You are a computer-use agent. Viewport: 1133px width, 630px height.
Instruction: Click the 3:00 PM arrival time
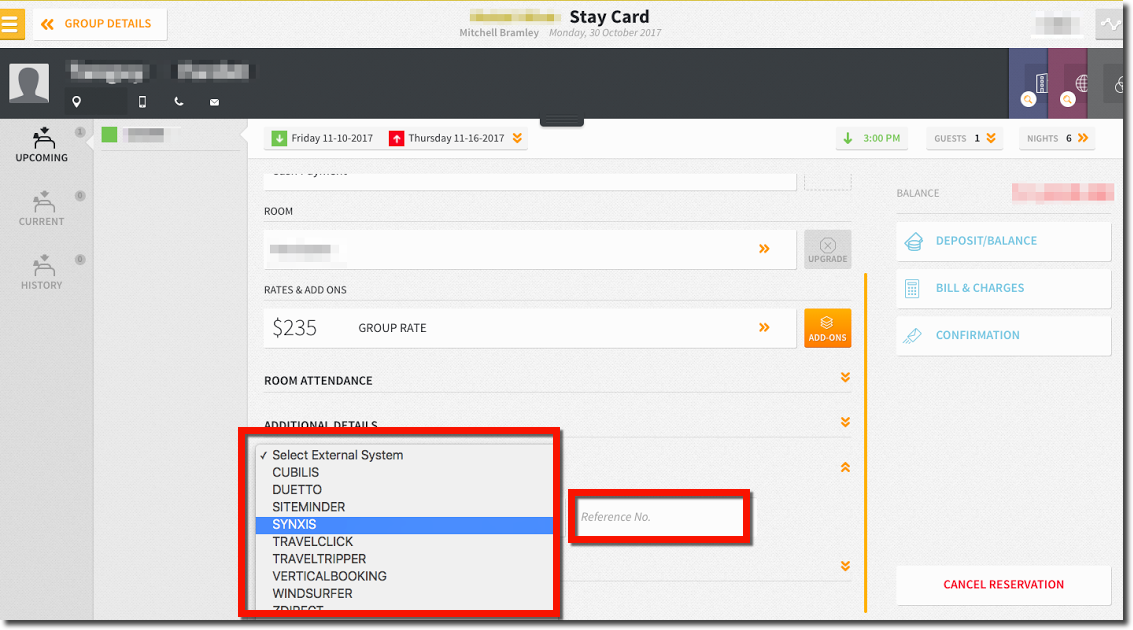click(x=872, y=138)
